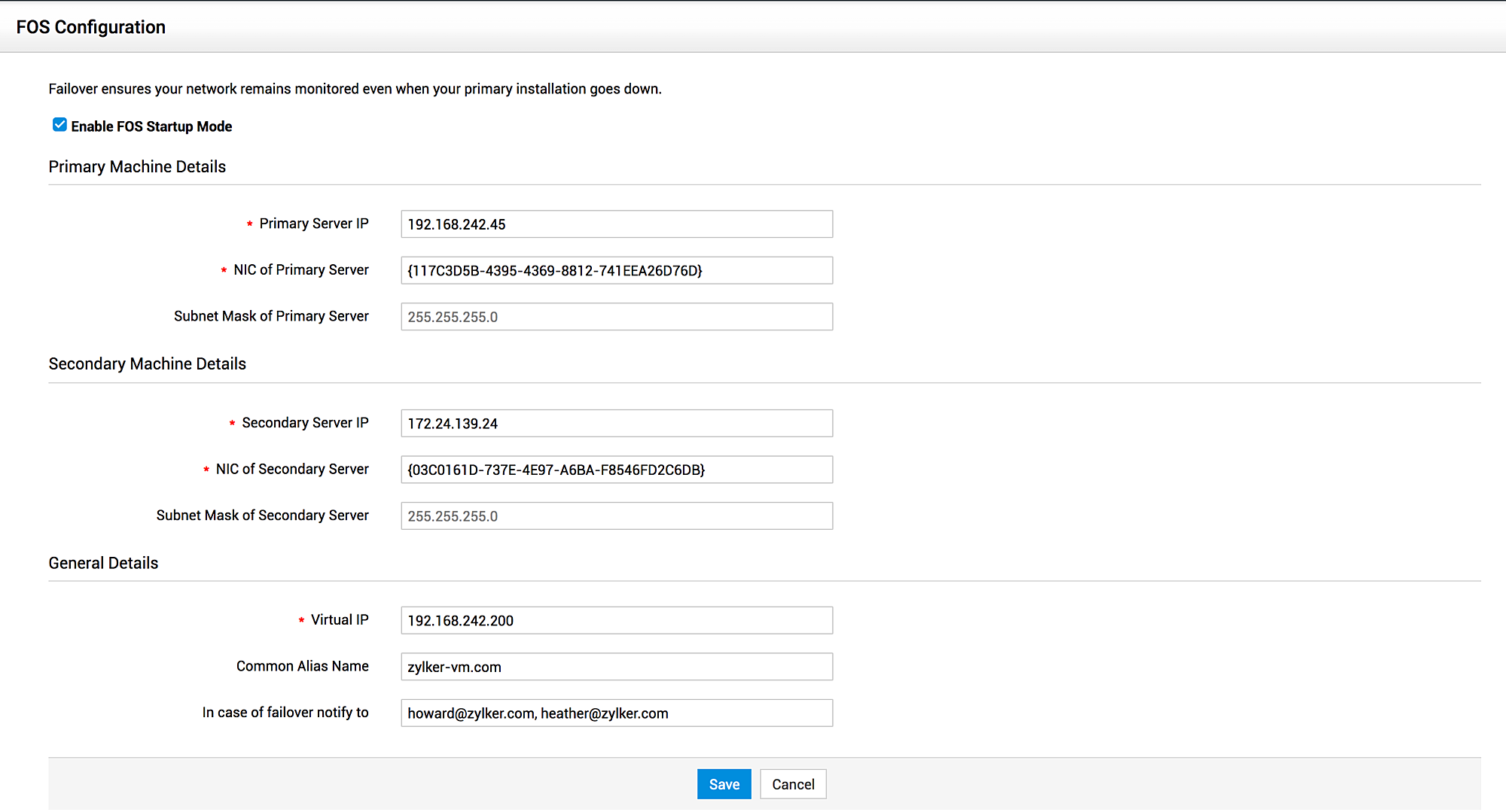Focus the Common Alias Name field
The height and width of the screenshot is (812, 1506).
[x=617, y=667]
